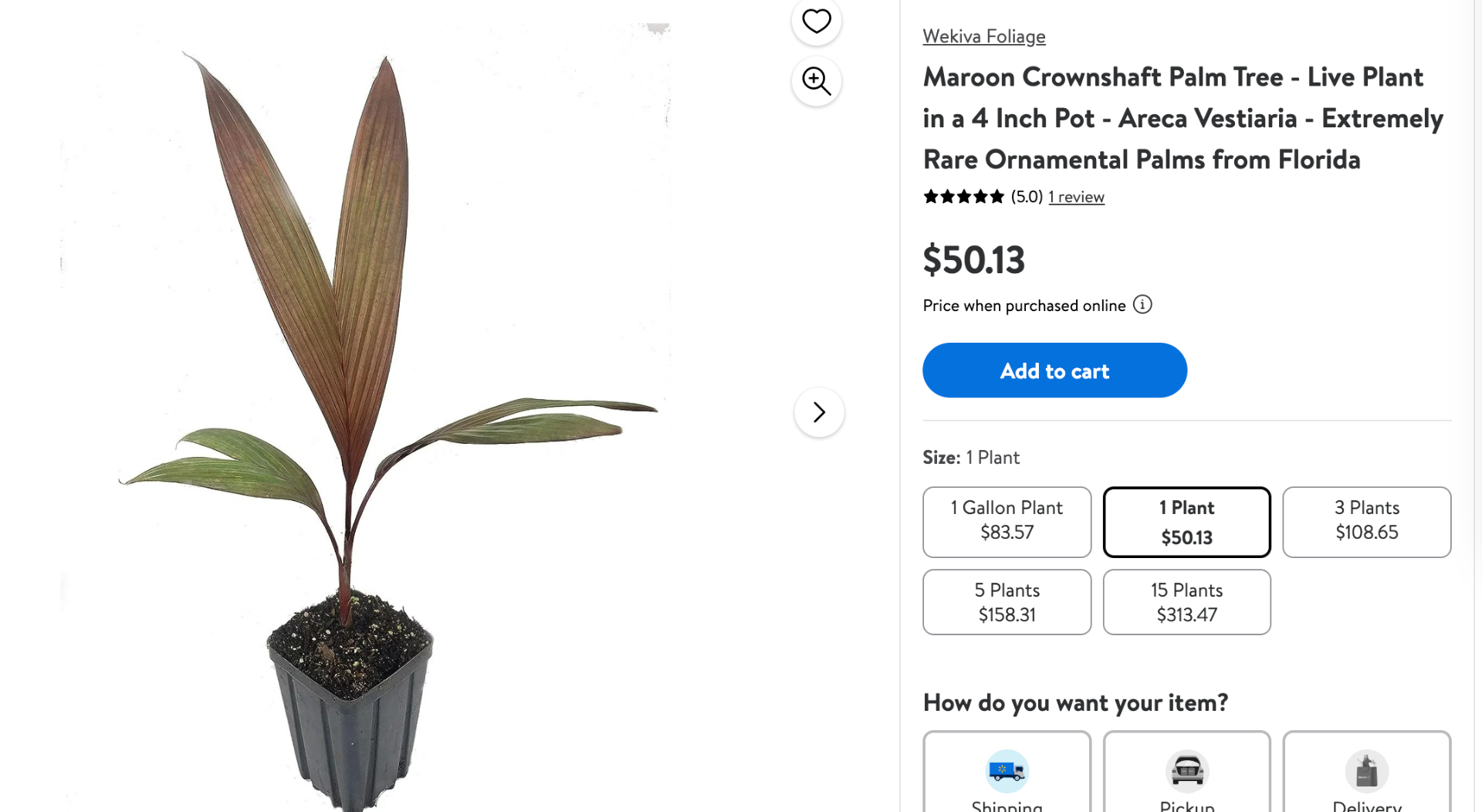Select Delivery fulfillment option
This screenshot has height=812, width=1482.
[1366, 772]
